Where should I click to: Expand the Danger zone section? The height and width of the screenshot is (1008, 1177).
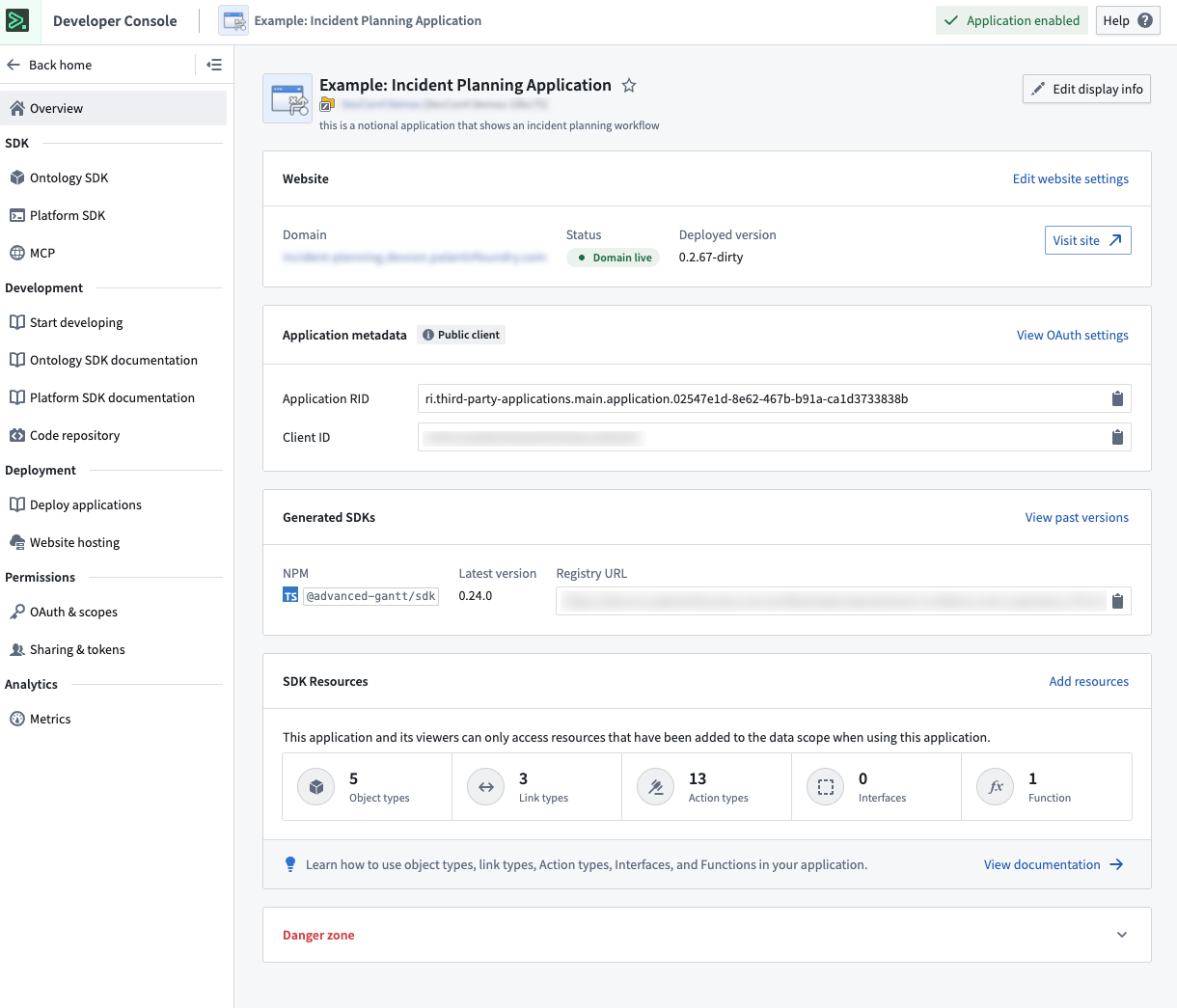click(x=1122, y=935)
